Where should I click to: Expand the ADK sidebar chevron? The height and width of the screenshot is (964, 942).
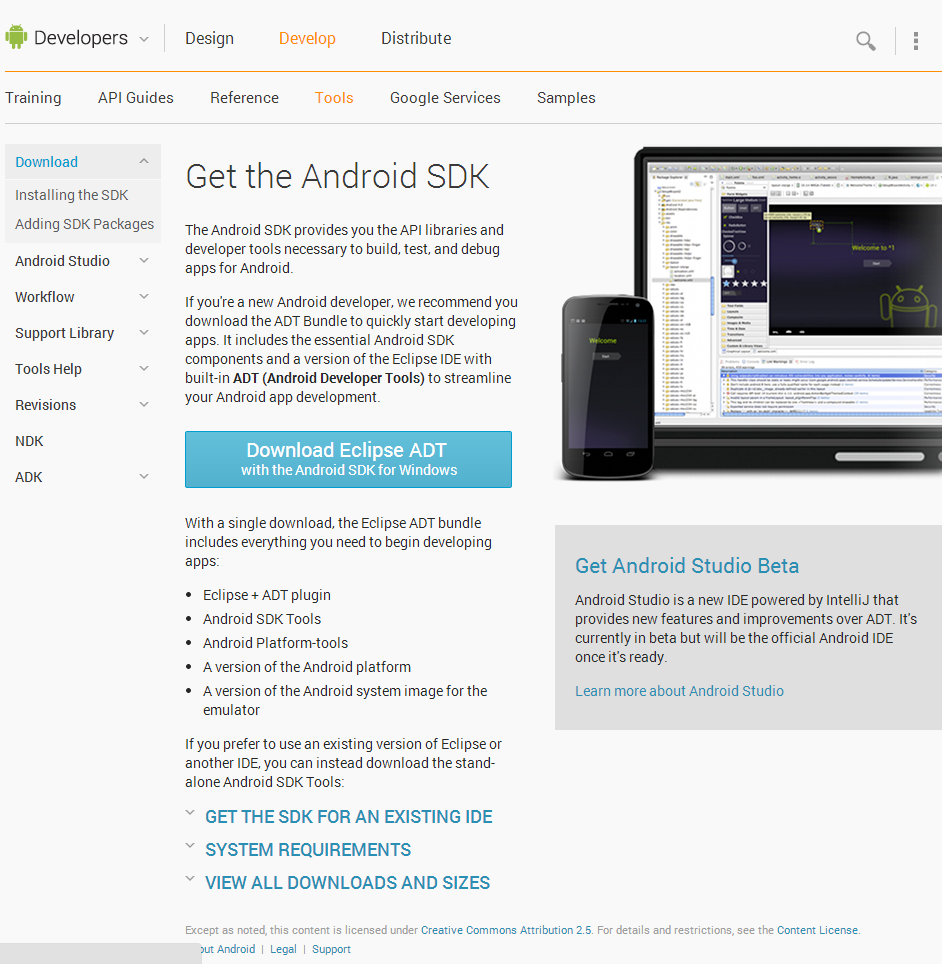144,476
